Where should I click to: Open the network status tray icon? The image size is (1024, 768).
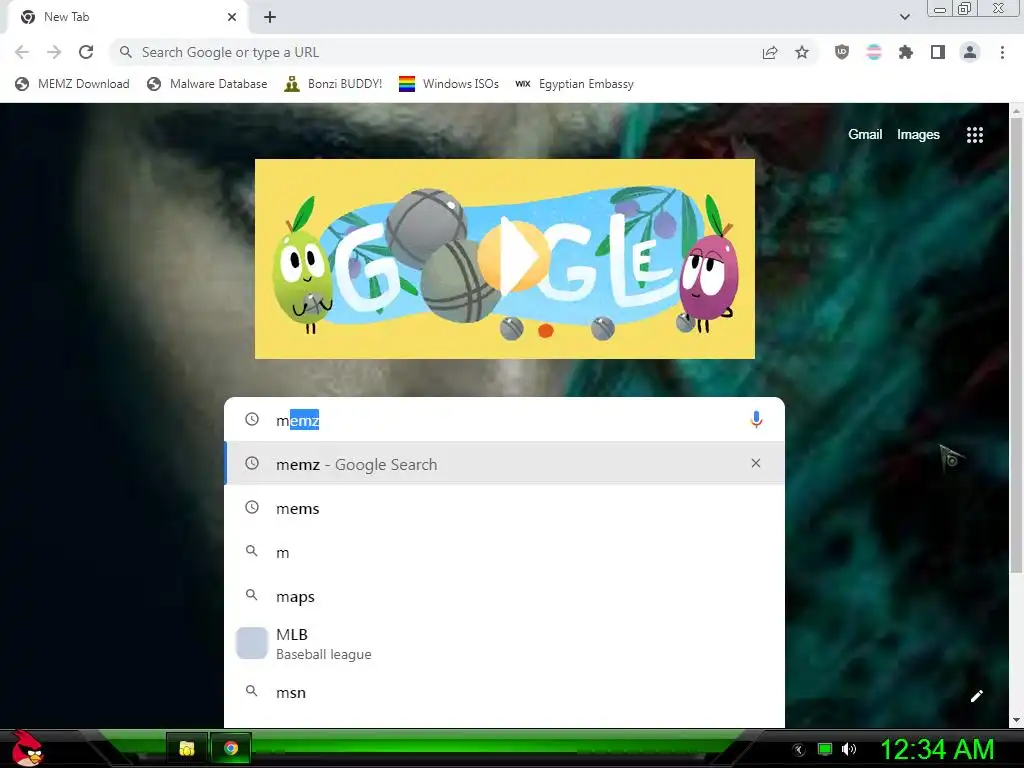(x=825, y=749)
